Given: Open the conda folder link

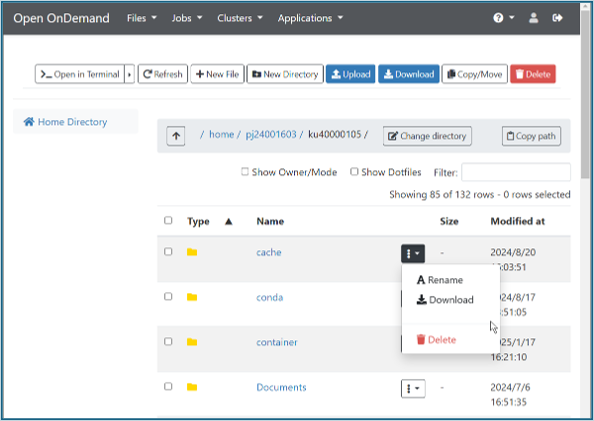Looking at the screenshot, I should [x=270, y=297].
